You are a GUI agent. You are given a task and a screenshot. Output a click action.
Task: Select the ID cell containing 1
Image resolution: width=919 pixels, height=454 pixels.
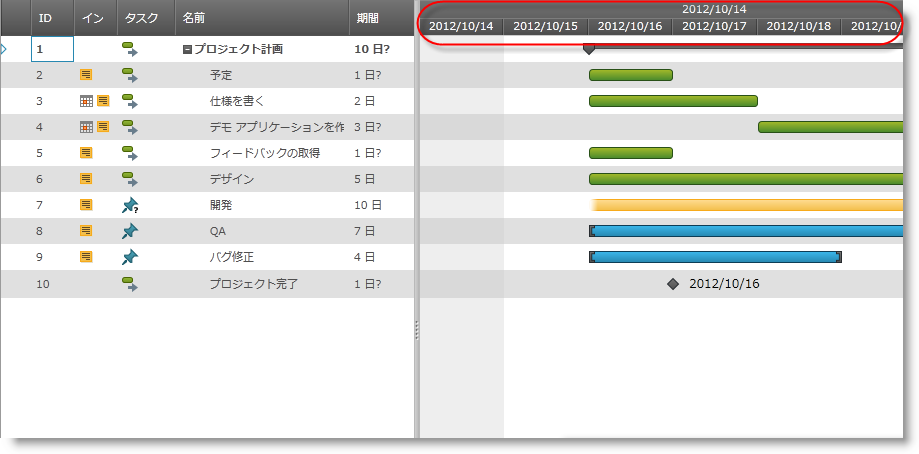pos(52,49)
